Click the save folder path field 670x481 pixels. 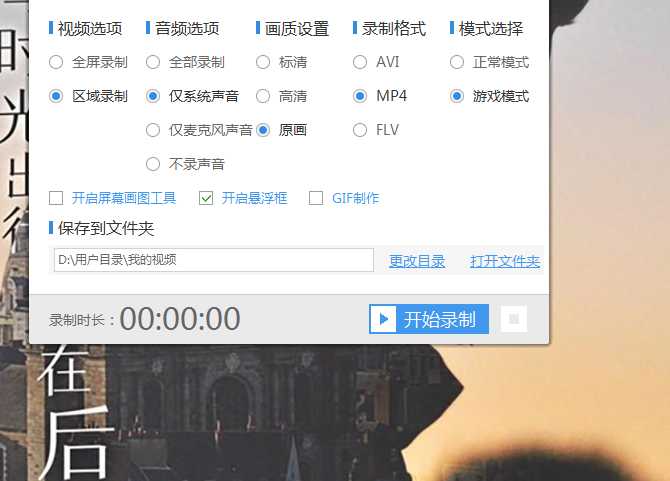coord(214,260)
